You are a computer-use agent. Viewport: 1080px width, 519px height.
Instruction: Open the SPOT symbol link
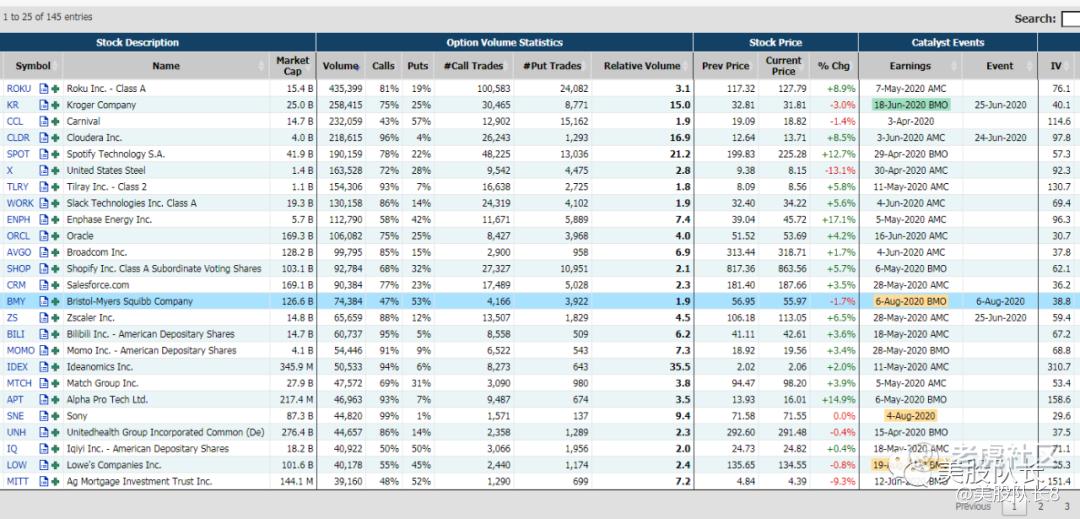[18, 154]
